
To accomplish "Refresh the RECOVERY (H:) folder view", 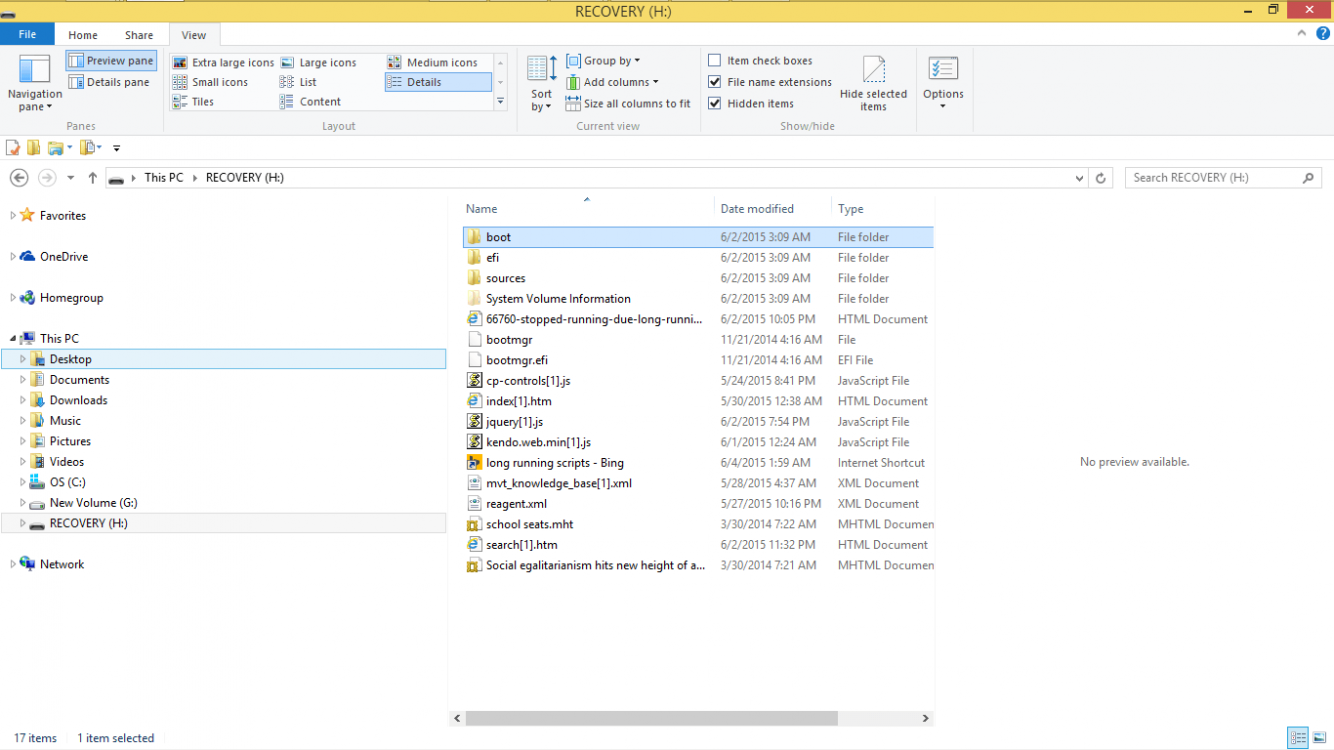I will 1101,178.
